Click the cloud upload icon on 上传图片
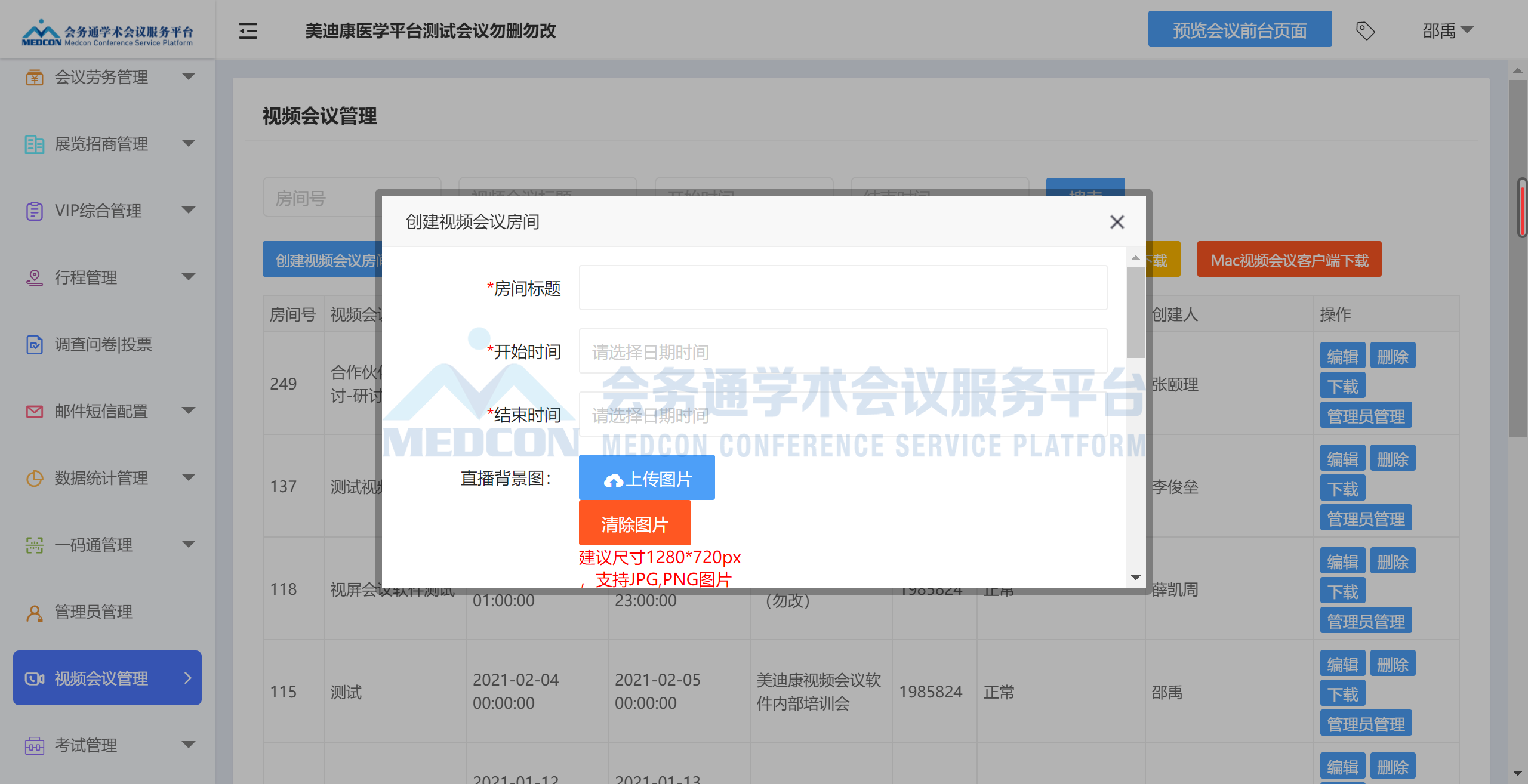 coord(613,480)
